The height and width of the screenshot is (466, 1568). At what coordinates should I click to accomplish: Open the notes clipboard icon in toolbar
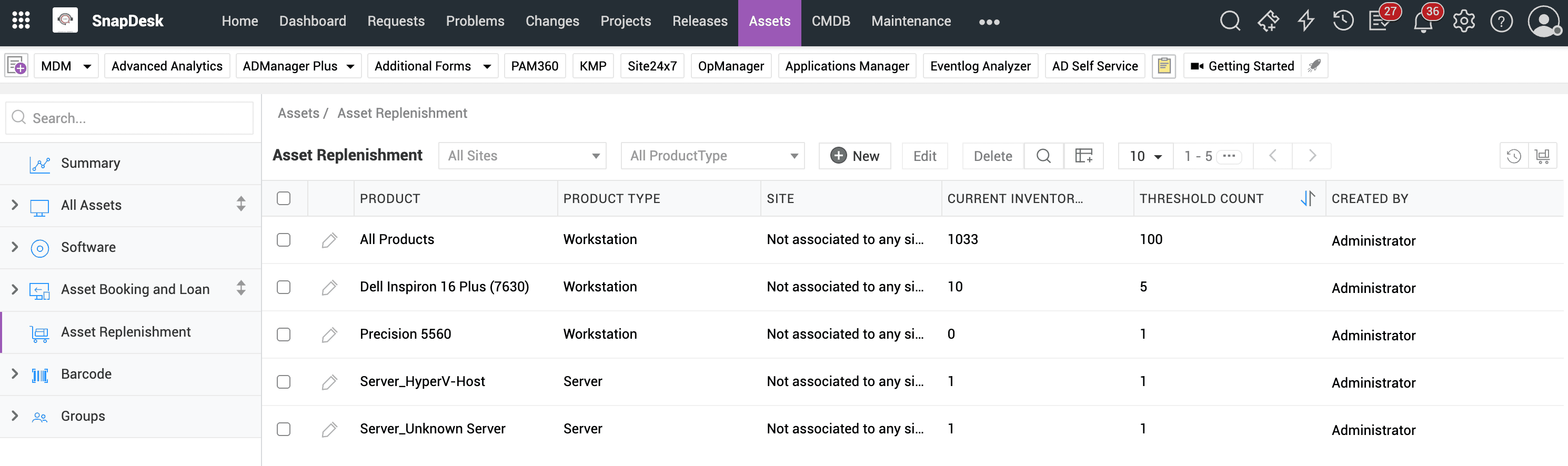1163,66
